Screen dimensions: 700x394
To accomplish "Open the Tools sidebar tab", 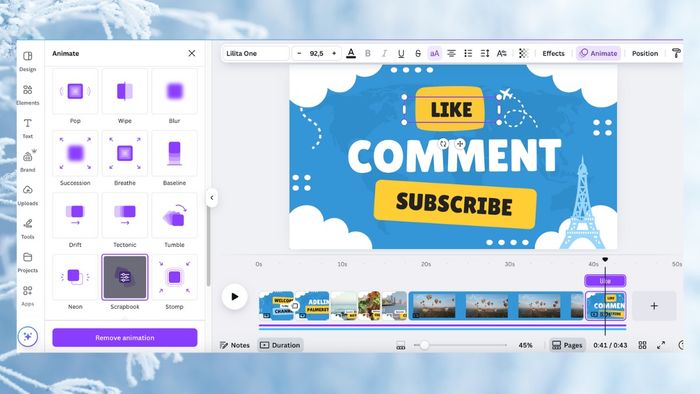I will tap(28, 228).
